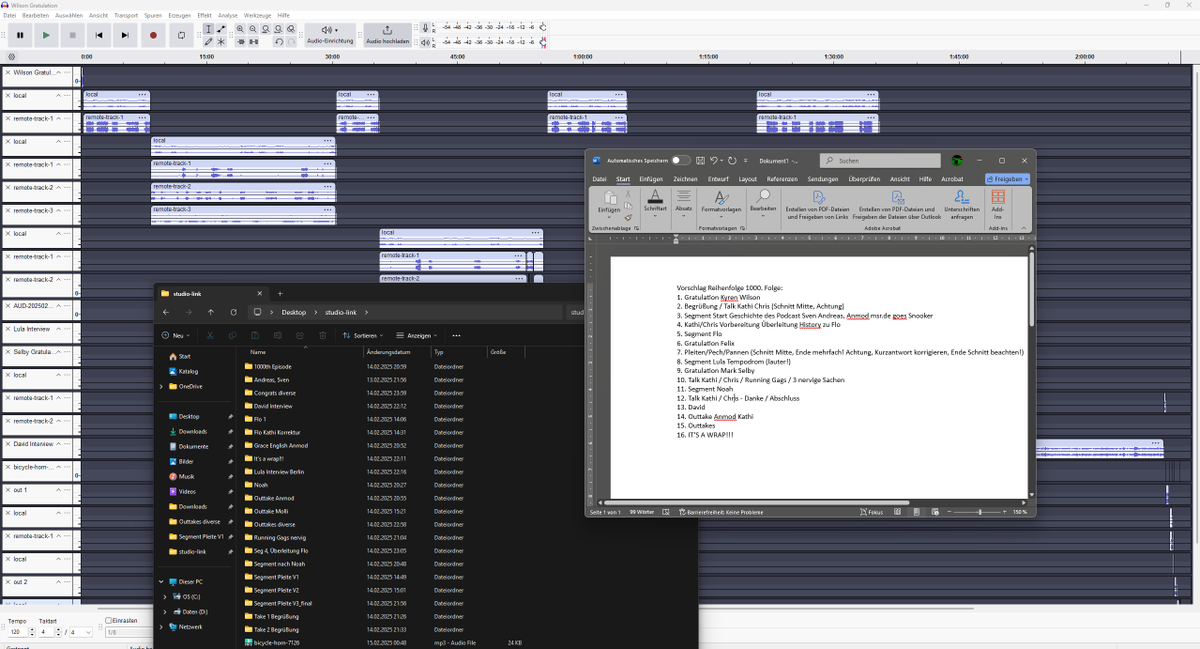Collapse the Wilson Gratul... track
The height and width of the screenshot is (649, 1200).
point(58,73)
